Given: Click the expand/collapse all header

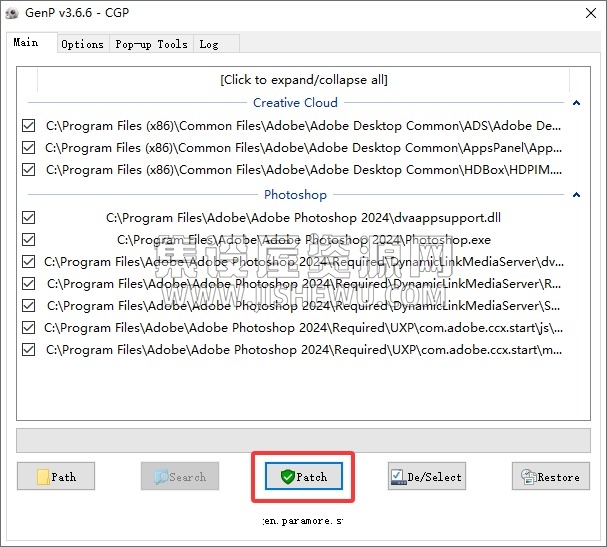Looking at the screenshot, I should pos(304,80).
